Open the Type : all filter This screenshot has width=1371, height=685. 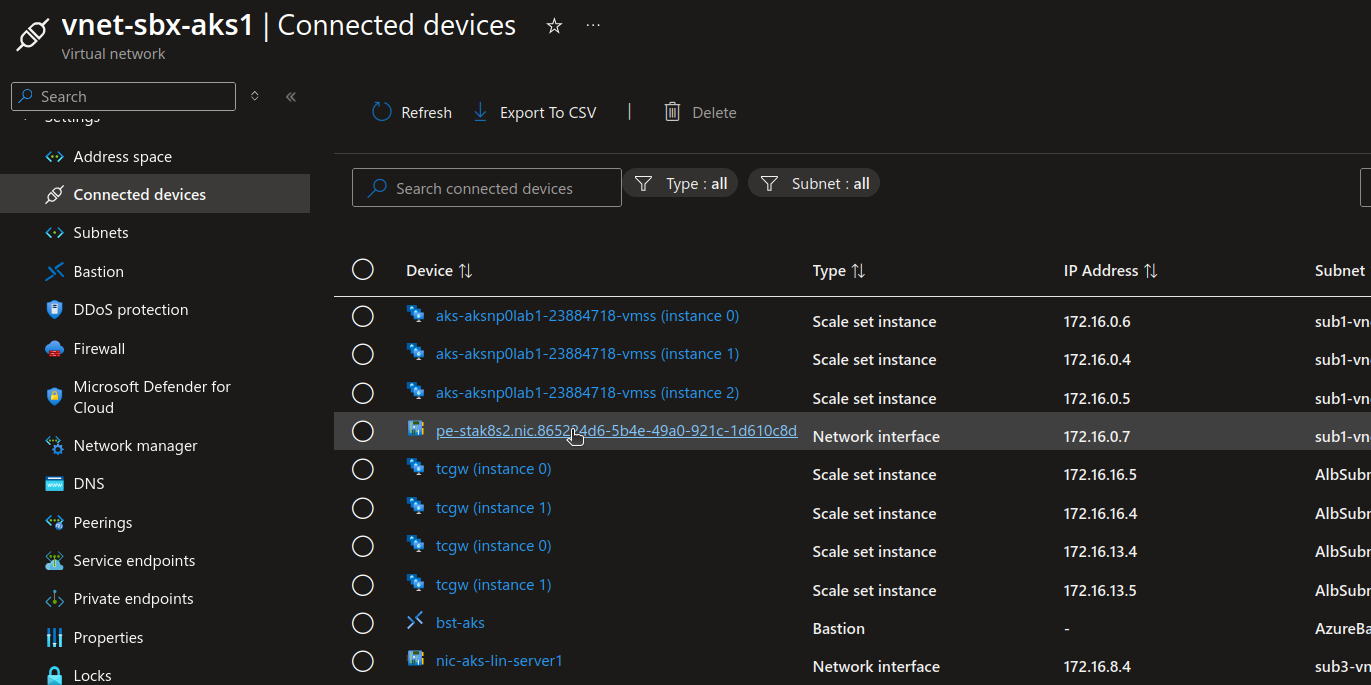(682, 184)
